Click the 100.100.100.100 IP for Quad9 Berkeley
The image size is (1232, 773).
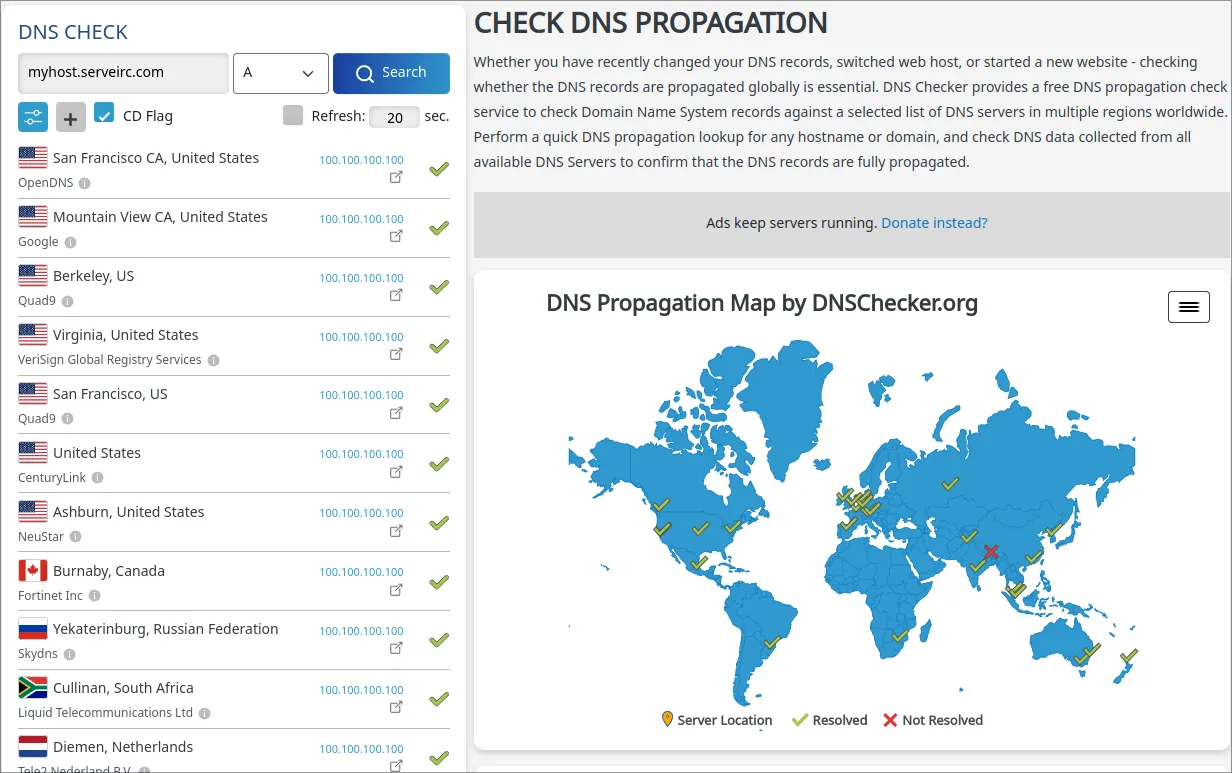(x=361, y=278)
